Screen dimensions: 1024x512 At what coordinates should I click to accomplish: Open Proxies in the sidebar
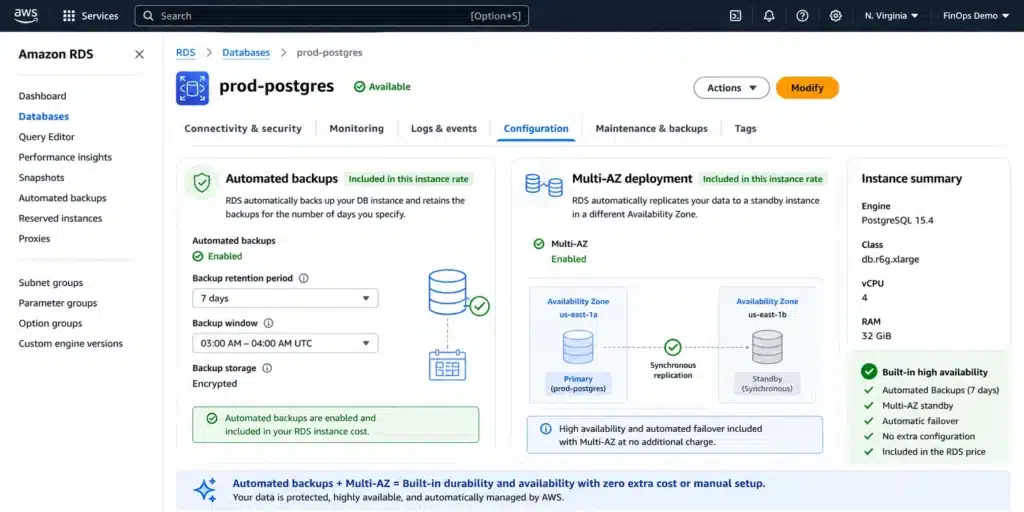pyautogui.click(x=34, y=238)
